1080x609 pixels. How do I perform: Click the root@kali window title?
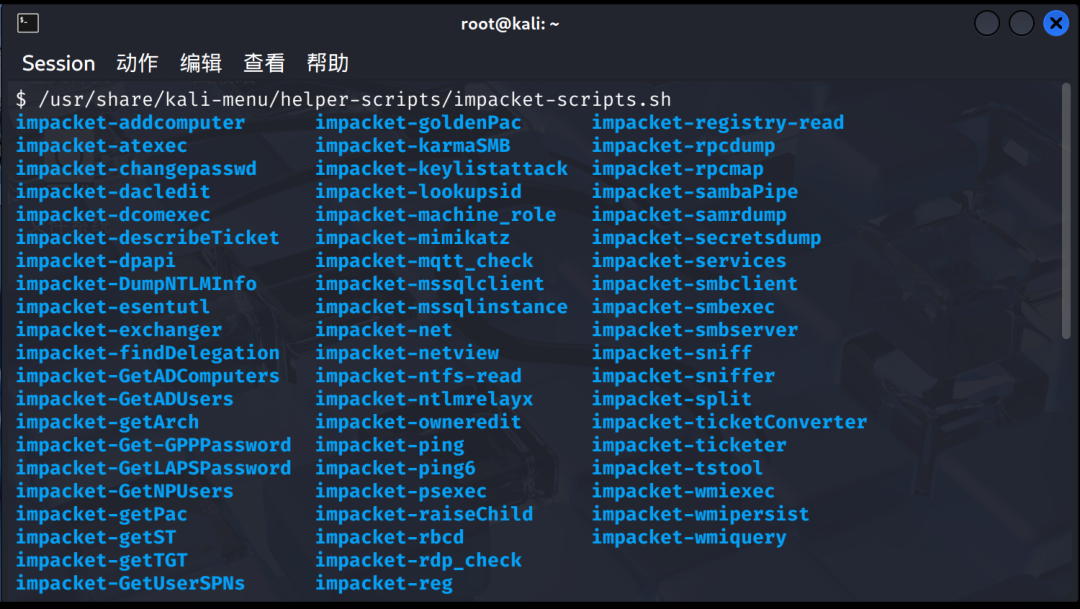(510, 24)
